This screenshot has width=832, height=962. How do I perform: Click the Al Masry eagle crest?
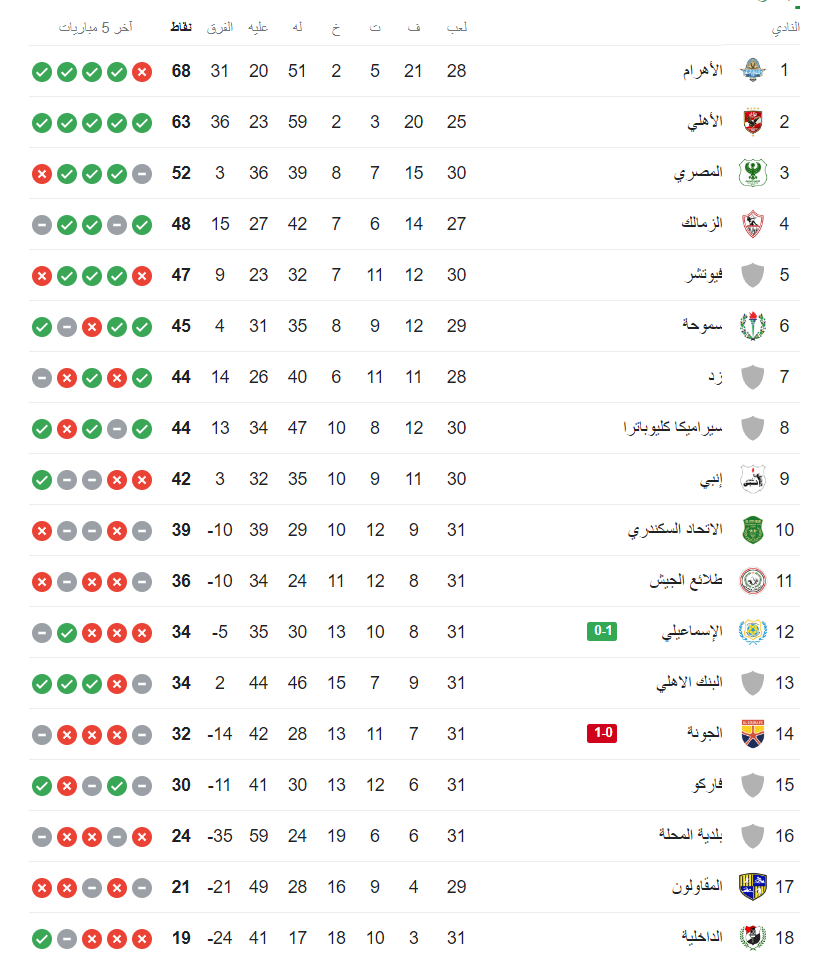(753, 173)
